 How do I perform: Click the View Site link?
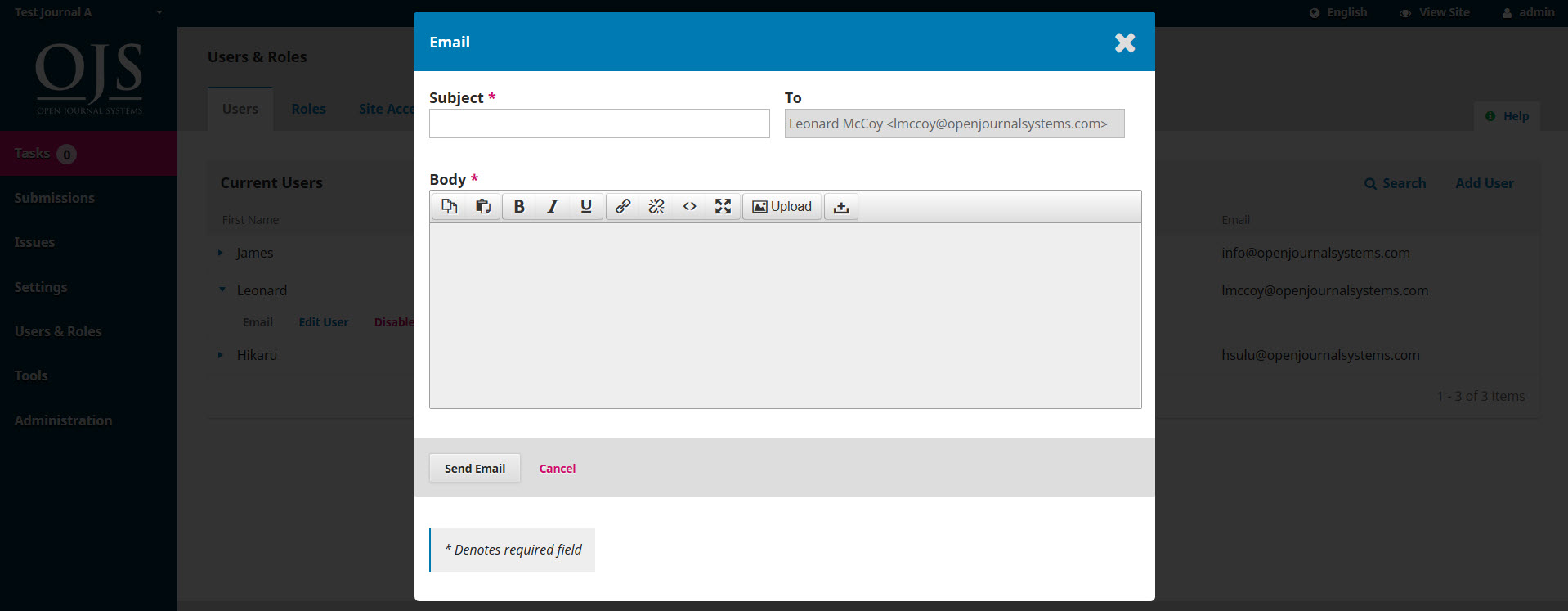click(x=1435, y=12)
